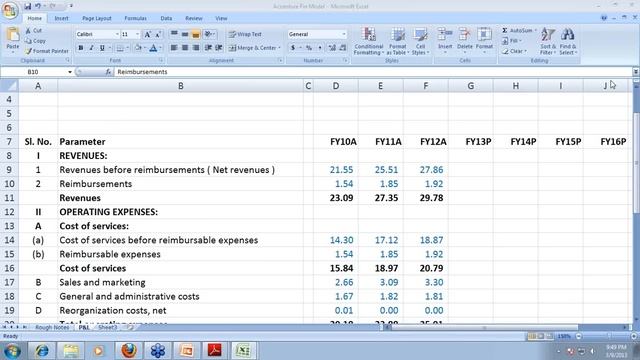The width and height of the screenshot is (640, 360).
Task: Open Sort & Filter
Action: 548,41
